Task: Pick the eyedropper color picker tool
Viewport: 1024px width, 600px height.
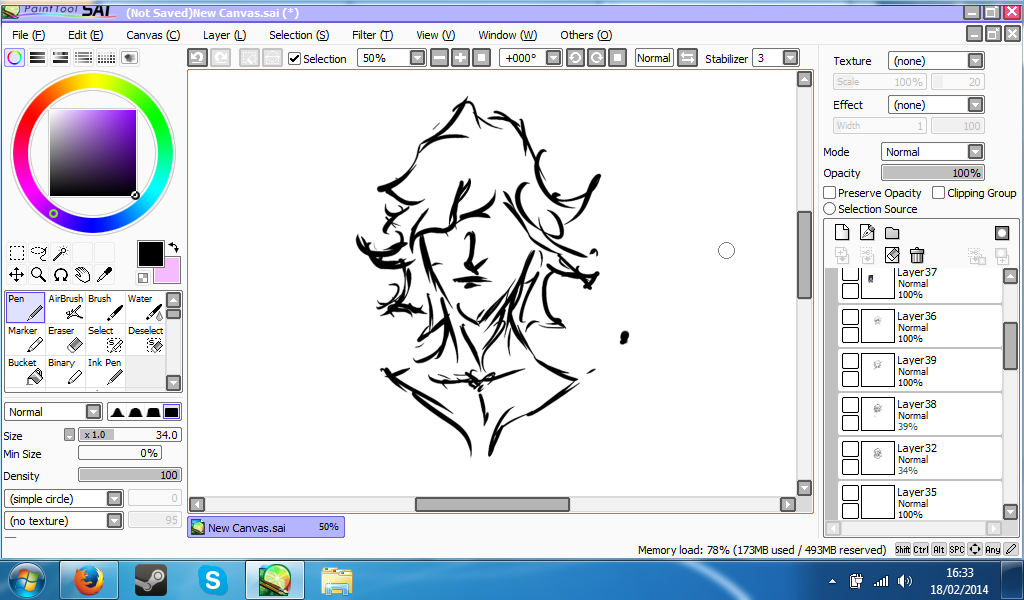Action: pos(104,275)
